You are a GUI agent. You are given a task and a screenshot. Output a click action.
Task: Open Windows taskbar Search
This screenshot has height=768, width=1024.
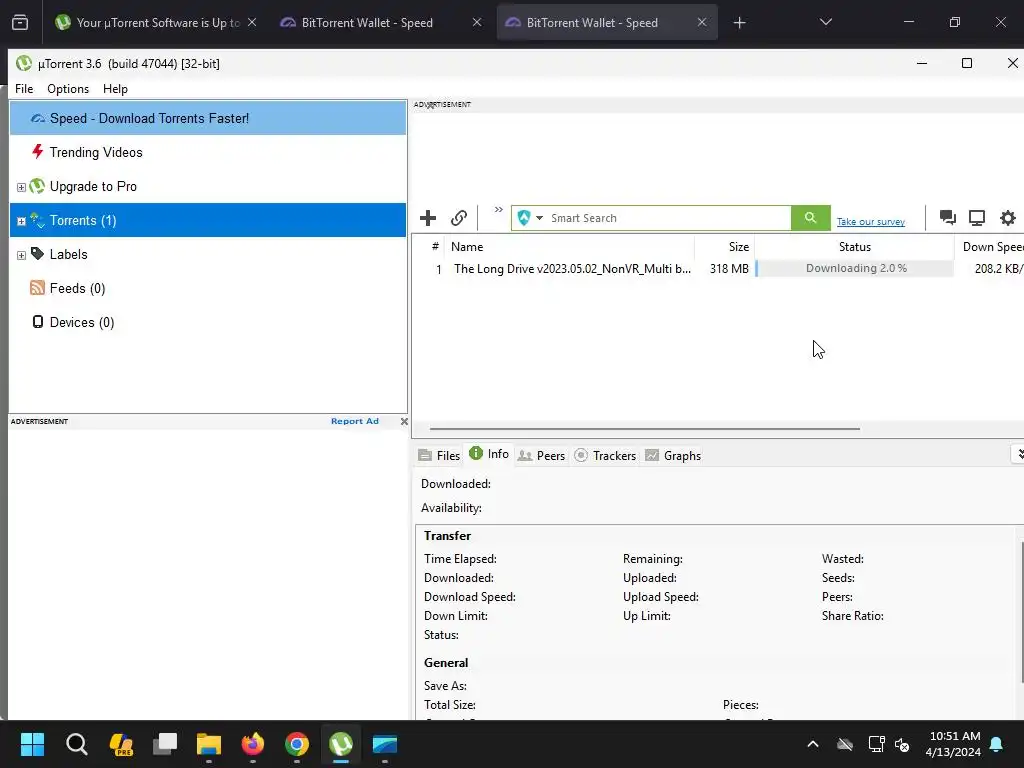(x=76, y=744)
